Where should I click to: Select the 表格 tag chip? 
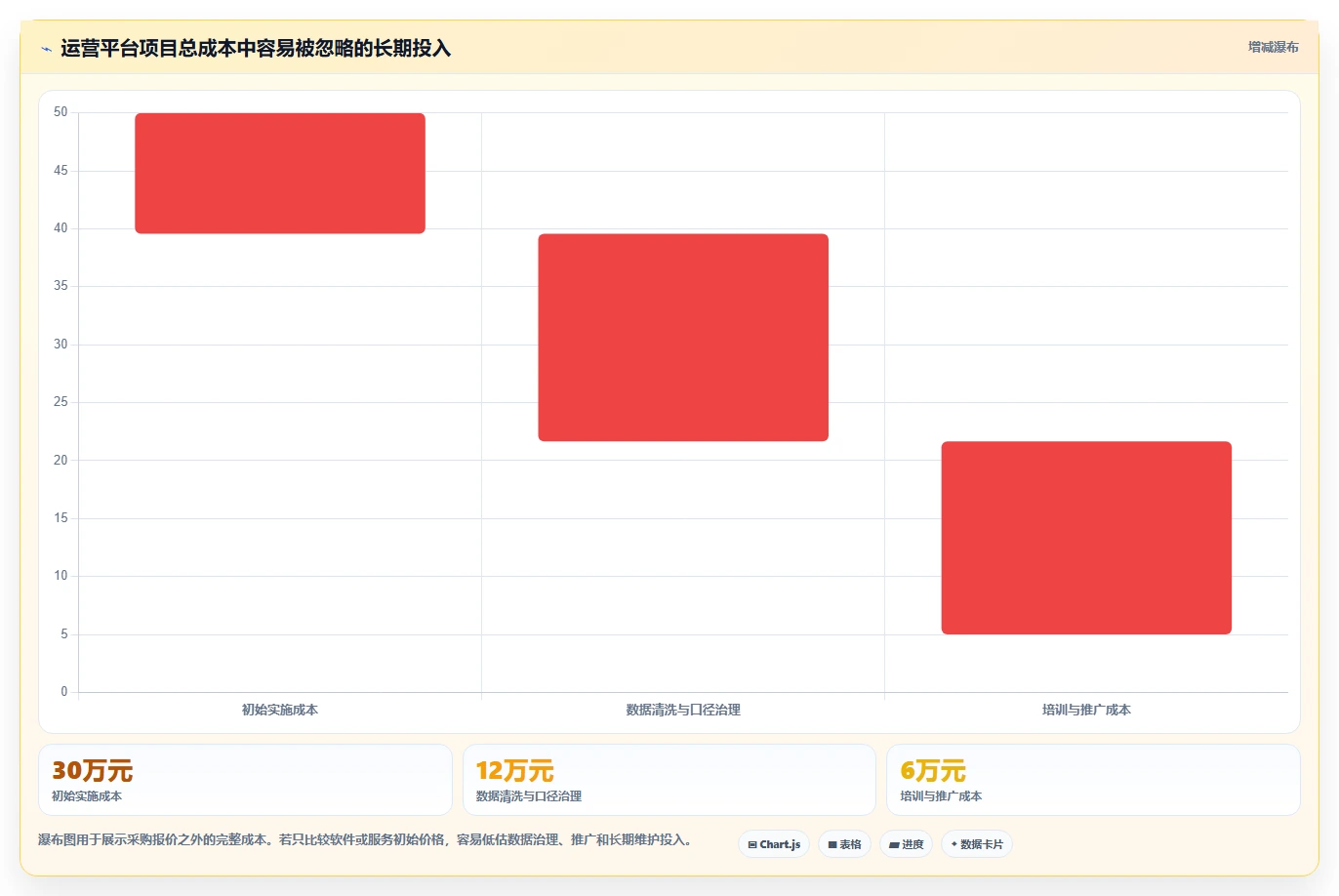tap(844, 844)
